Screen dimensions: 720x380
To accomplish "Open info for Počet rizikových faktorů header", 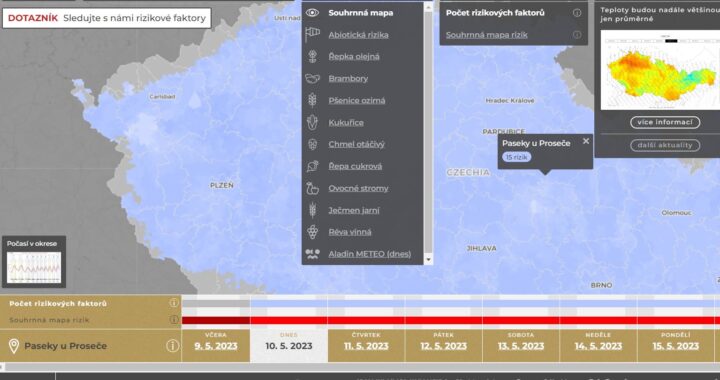I will [x=577, y=13].
